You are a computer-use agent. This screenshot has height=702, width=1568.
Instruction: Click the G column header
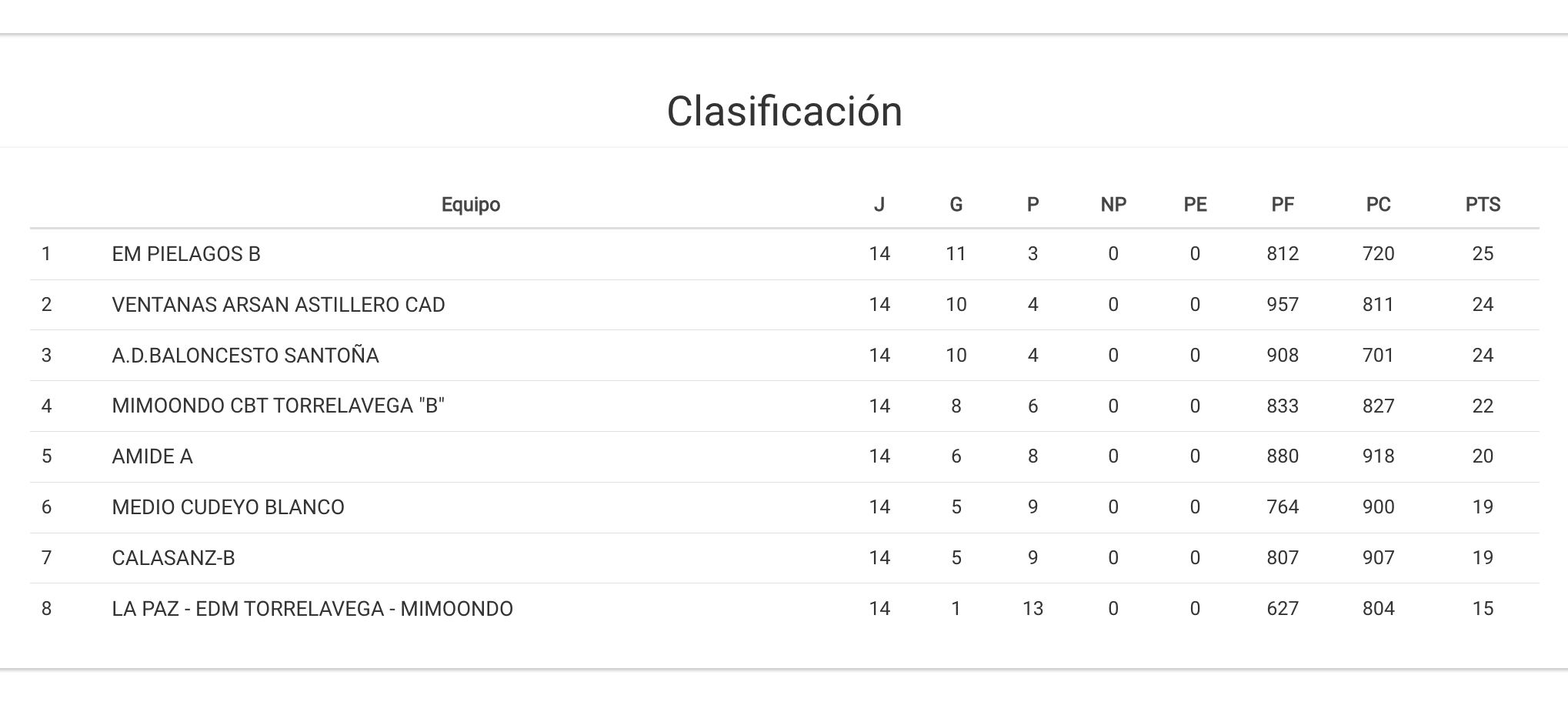point(956,205)
